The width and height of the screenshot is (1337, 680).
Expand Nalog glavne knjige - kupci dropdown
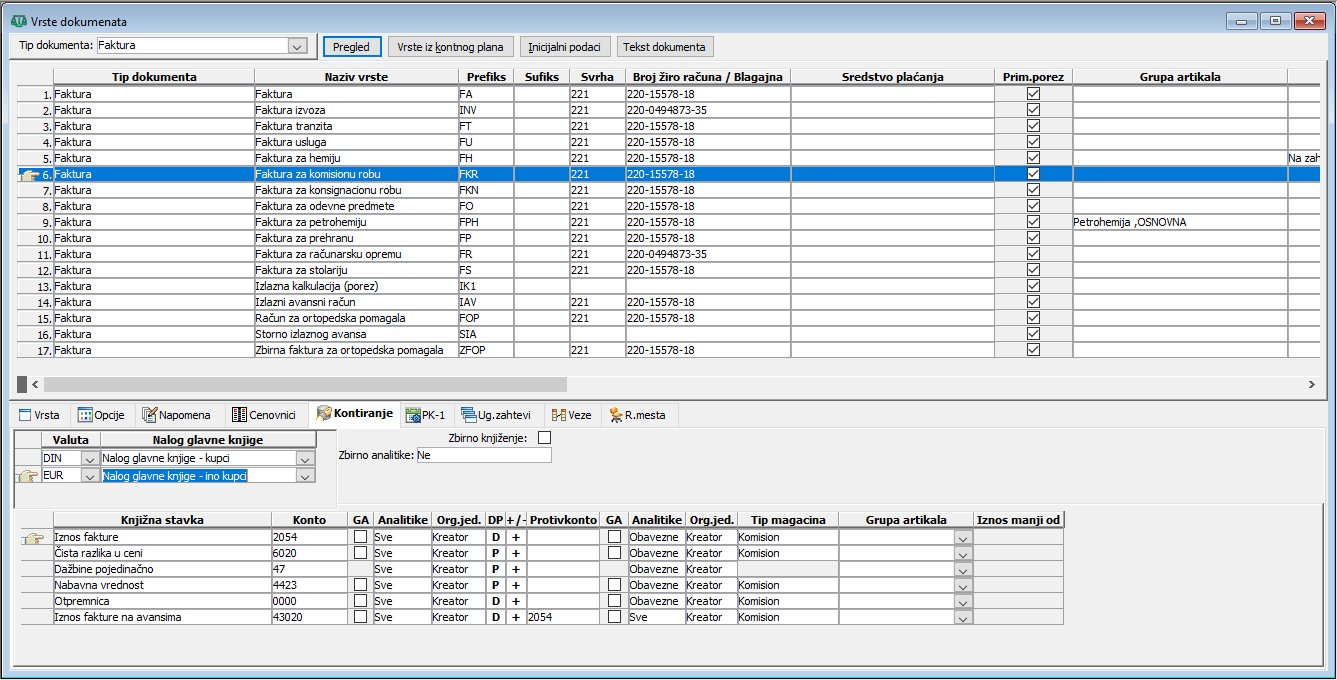pos(305,458)
